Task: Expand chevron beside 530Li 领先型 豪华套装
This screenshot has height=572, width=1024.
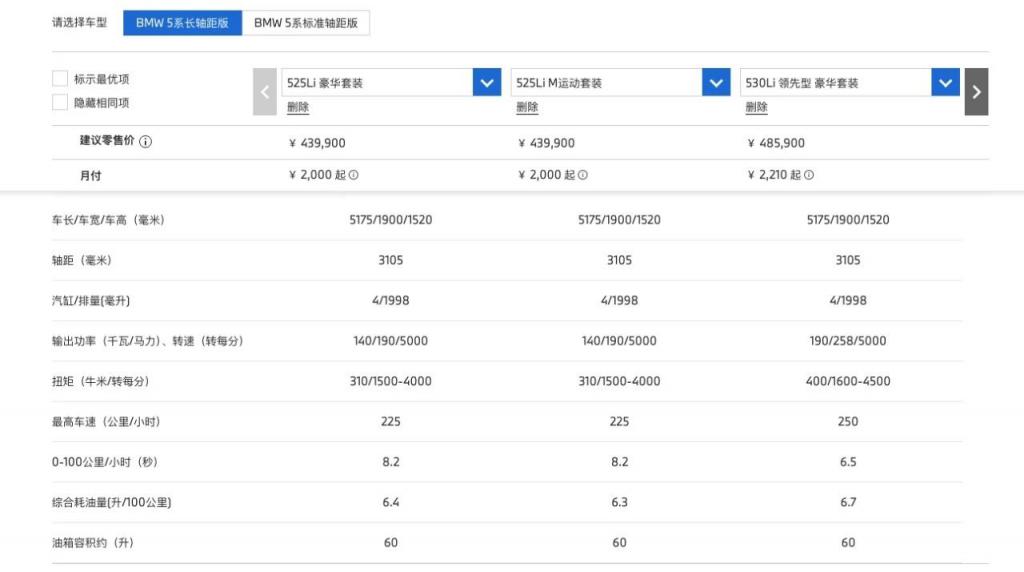Action: click(946, 83)
